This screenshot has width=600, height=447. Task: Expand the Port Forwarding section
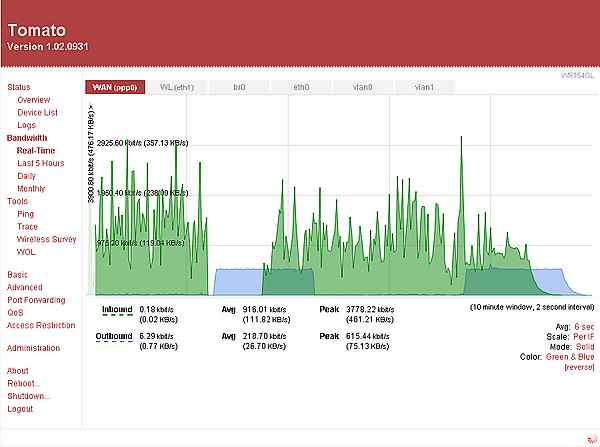click(36, 299)
